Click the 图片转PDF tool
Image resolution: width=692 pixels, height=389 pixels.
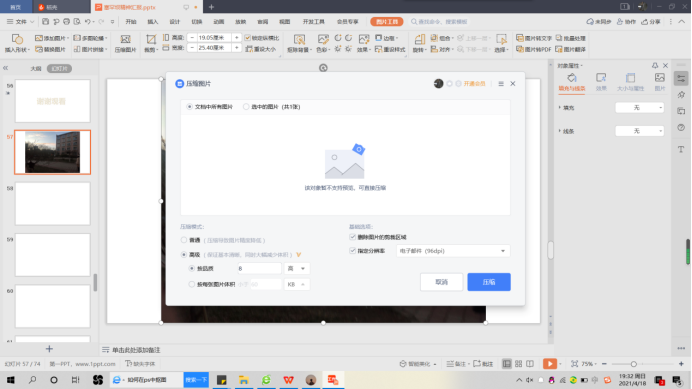coord(534,49)
